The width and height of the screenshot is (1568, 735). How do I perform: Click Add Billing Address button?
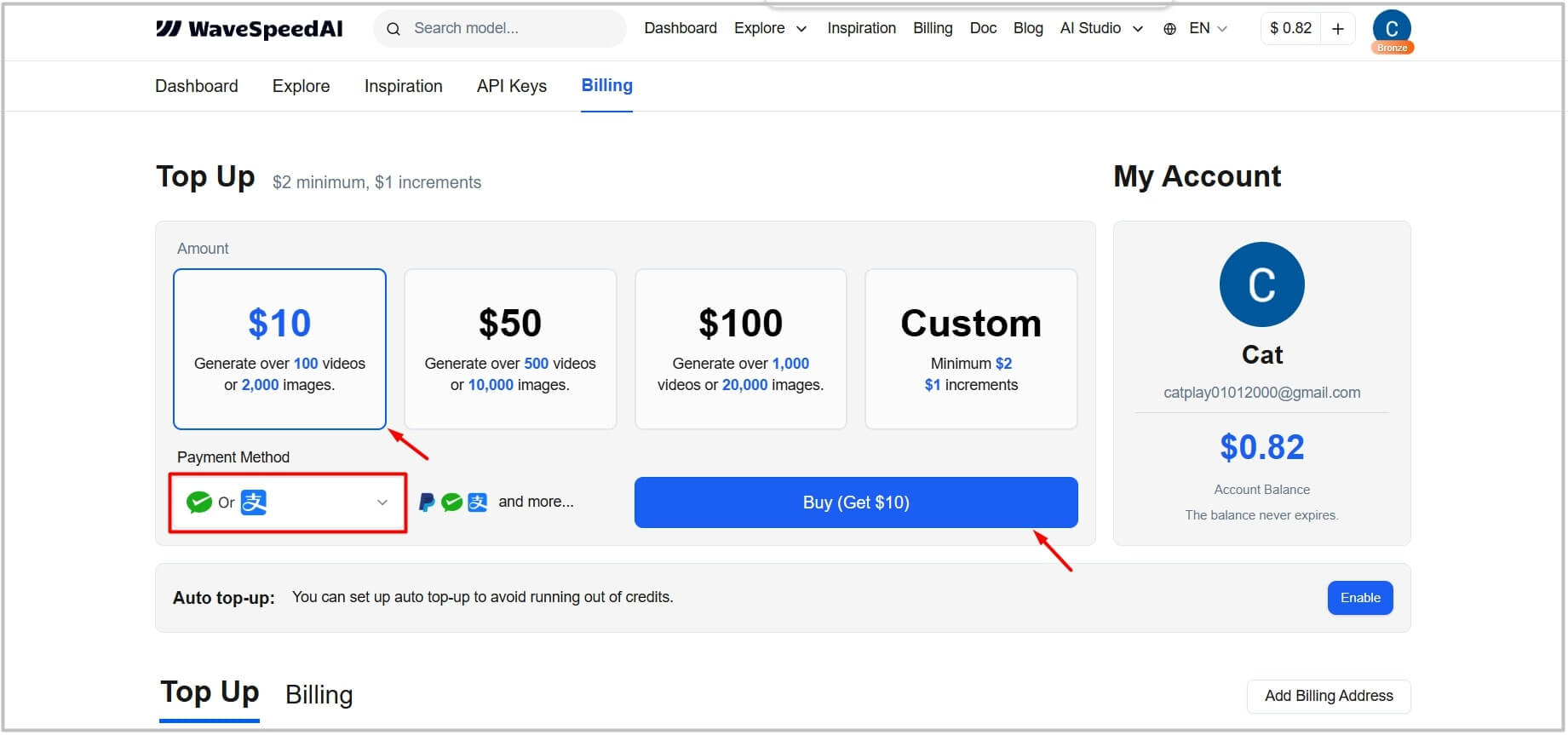1329,696
